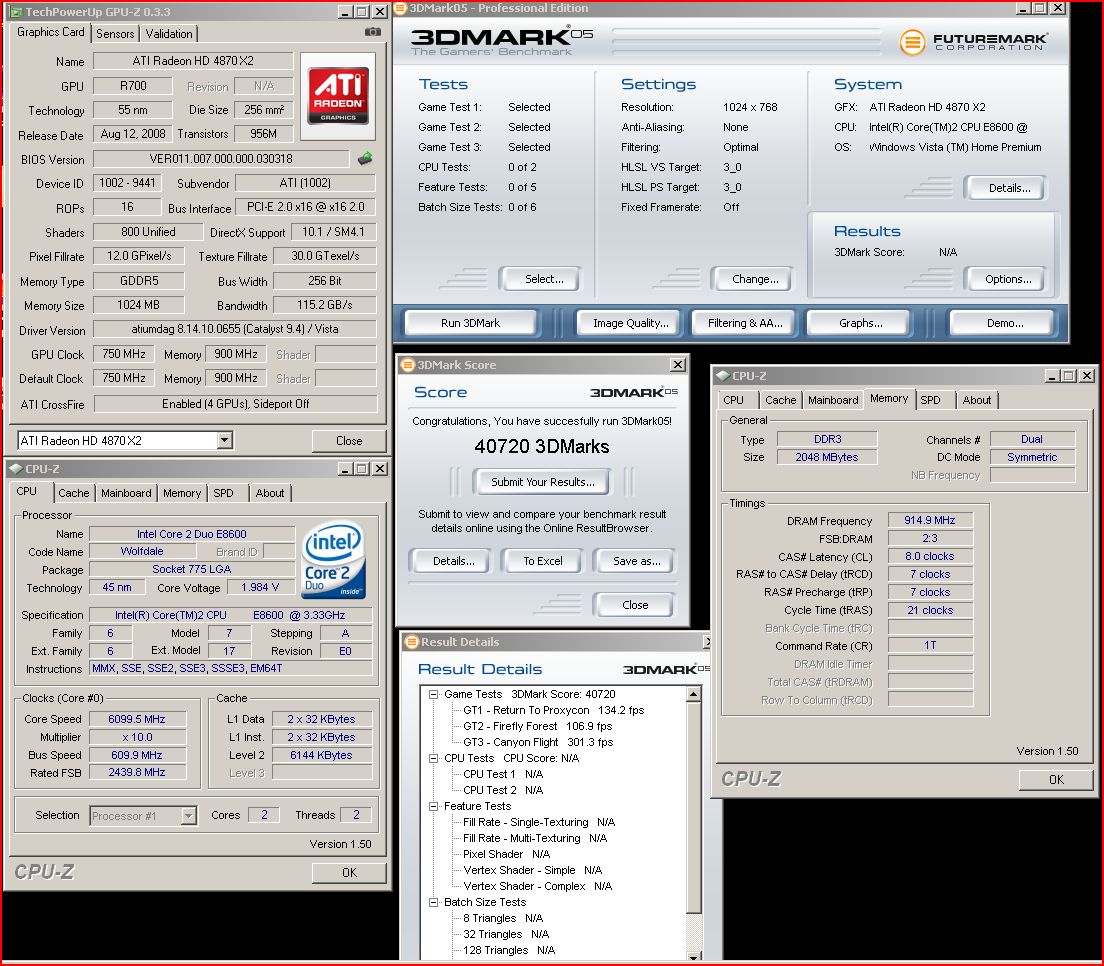The image size is (1104, 966).
Task: Click Close button in 3DMark Score dialog
Action: (635, 605)
